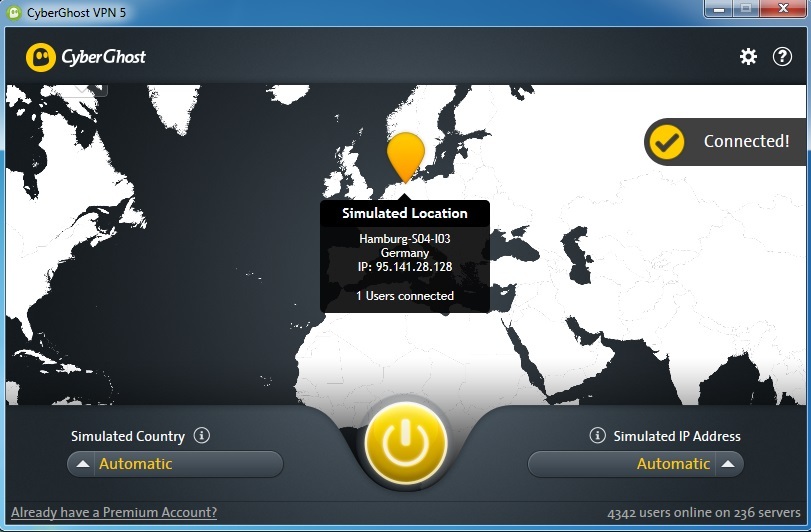The height and width of the screenshot is (532, 811).
Task: Click the yellow CyberGhost logo
Action: (x=41, y=57)
